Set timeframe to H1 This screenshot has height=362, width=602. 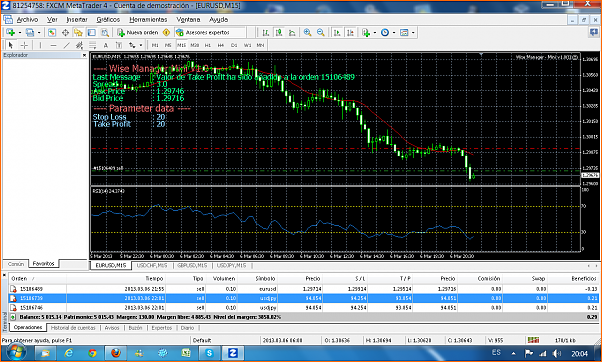click(208, 45)
